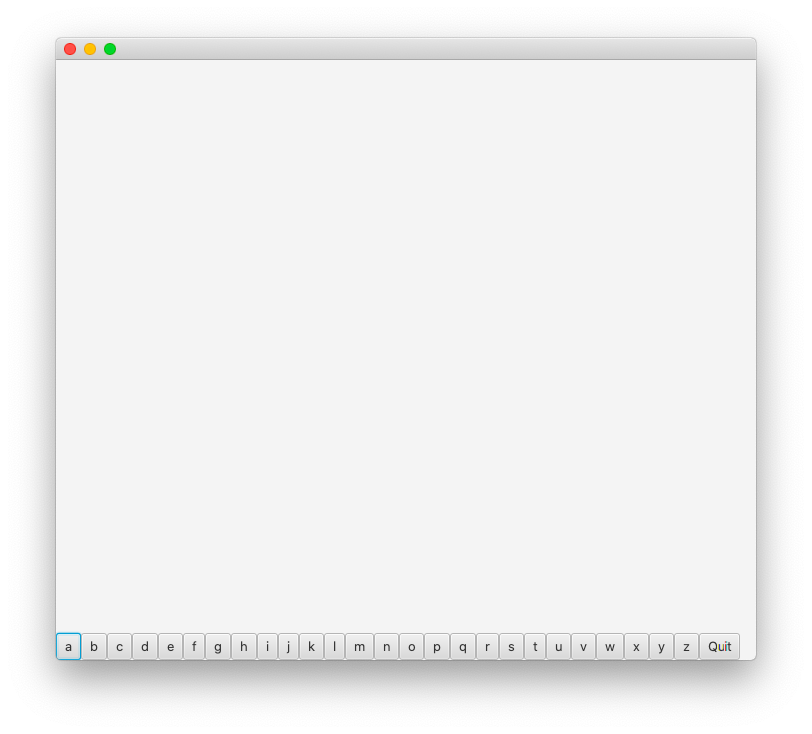The width and height of the screenshot is (812, 734).
Task: Click the letter 'p' button
Action: 437,646
